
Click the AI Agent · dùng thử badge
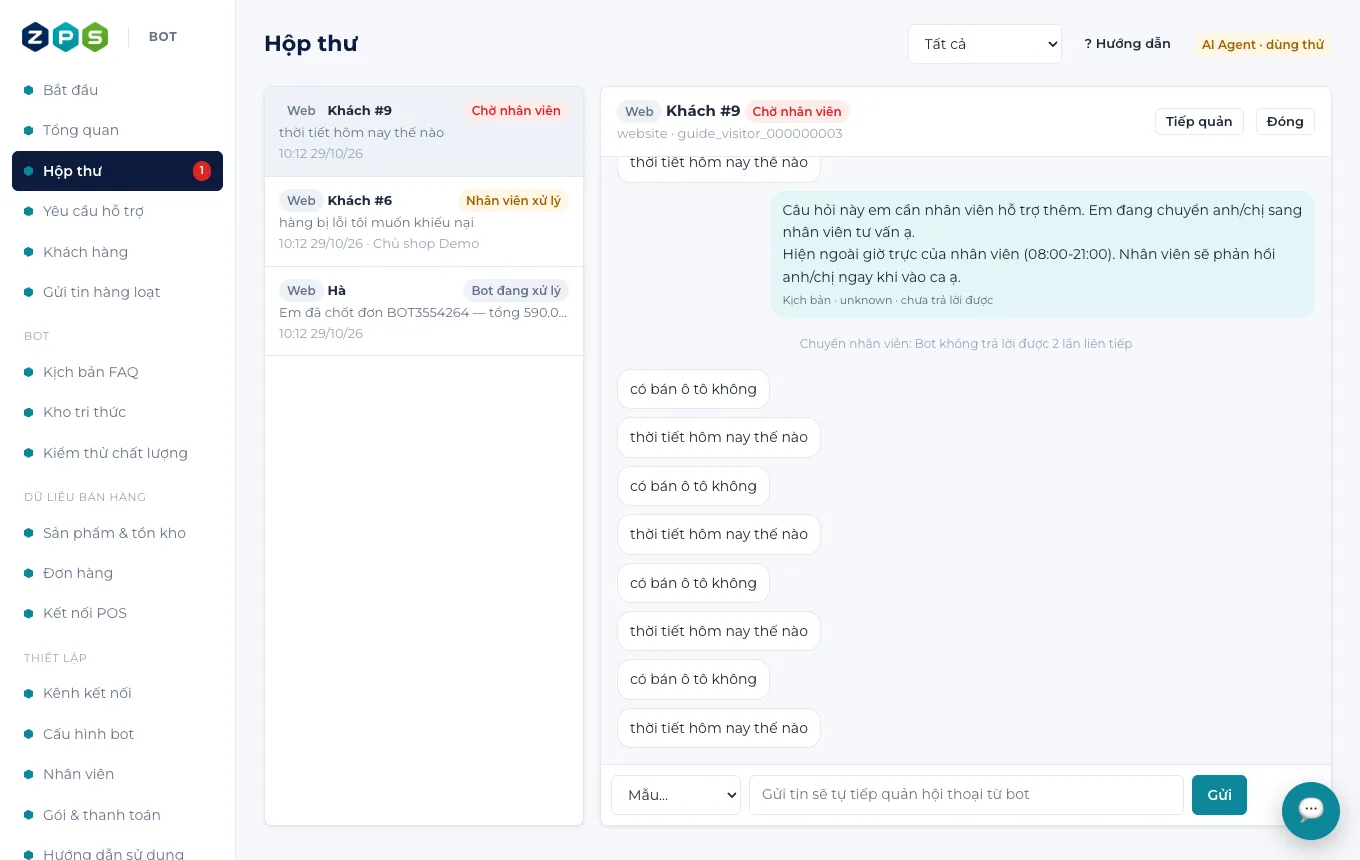pyautogui.click(x=1263, y=45)
